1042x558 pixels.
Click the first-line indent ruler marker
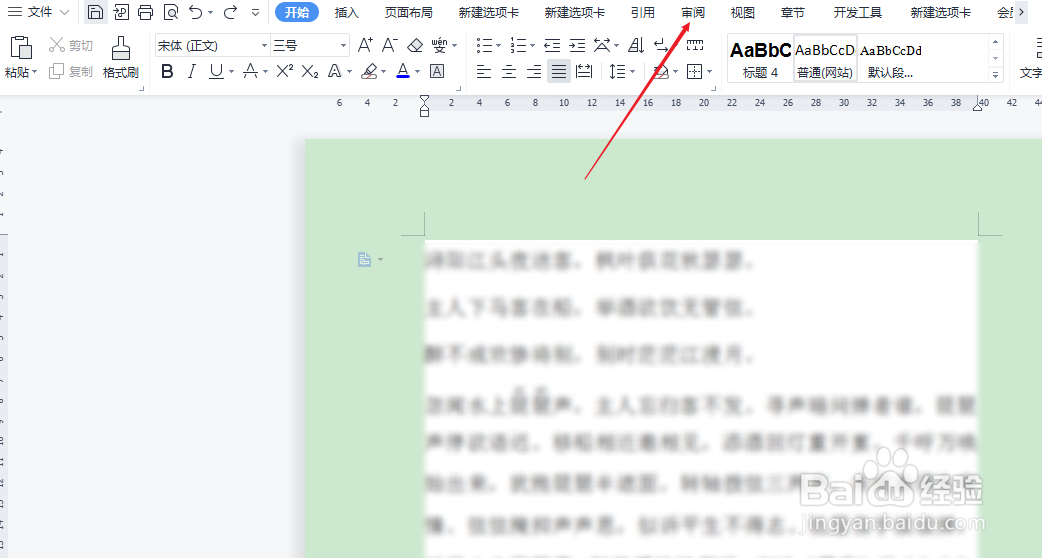[x=424, y=99]
